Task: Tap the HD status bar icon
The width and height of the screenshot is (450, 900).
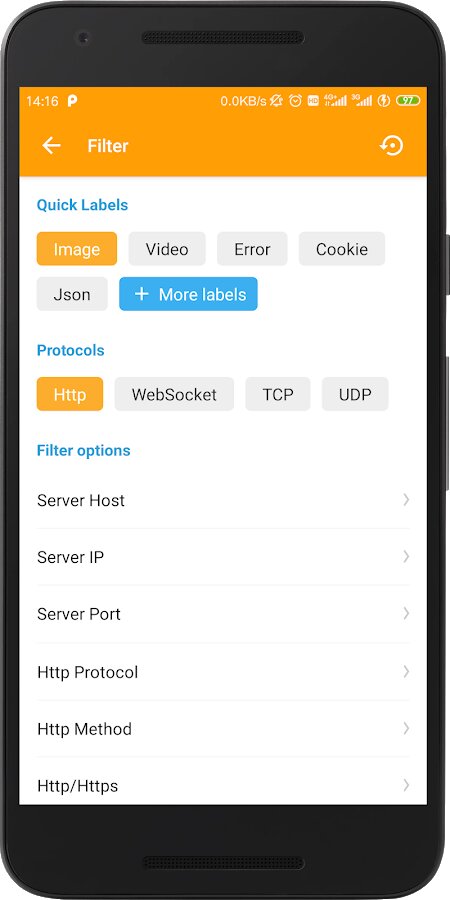Action: (313, 101)
